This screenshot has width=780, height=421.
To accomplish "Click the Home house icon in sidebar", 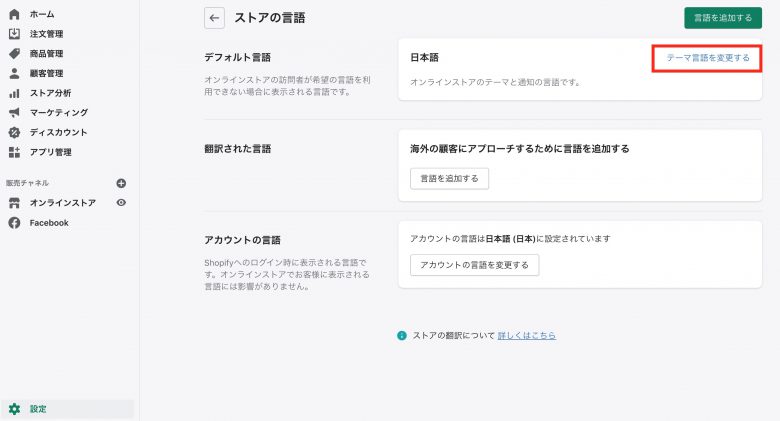I will tap(14, 14).
